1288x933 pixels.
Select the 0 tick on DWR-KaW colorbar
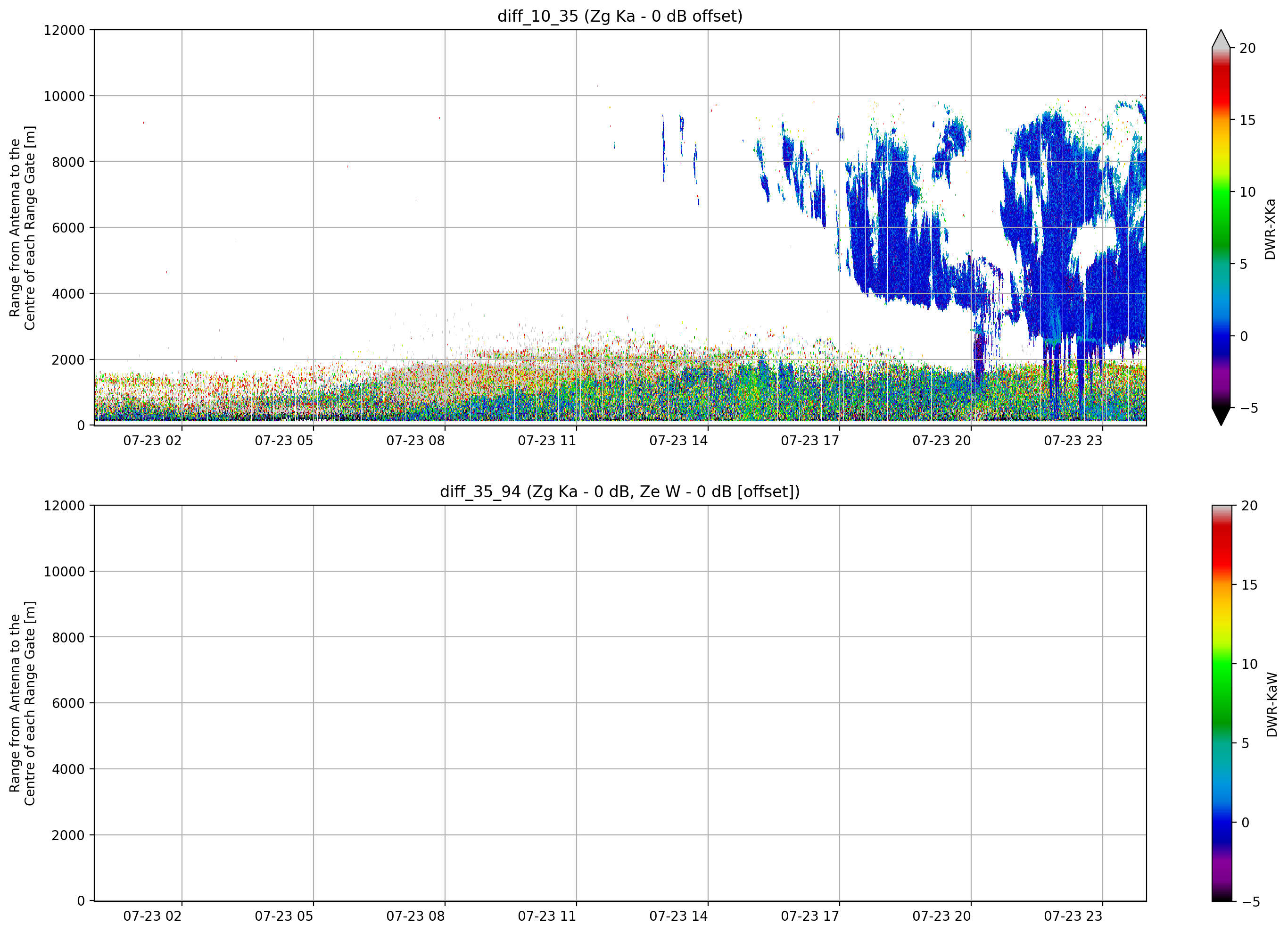(x=1246, y=822)
